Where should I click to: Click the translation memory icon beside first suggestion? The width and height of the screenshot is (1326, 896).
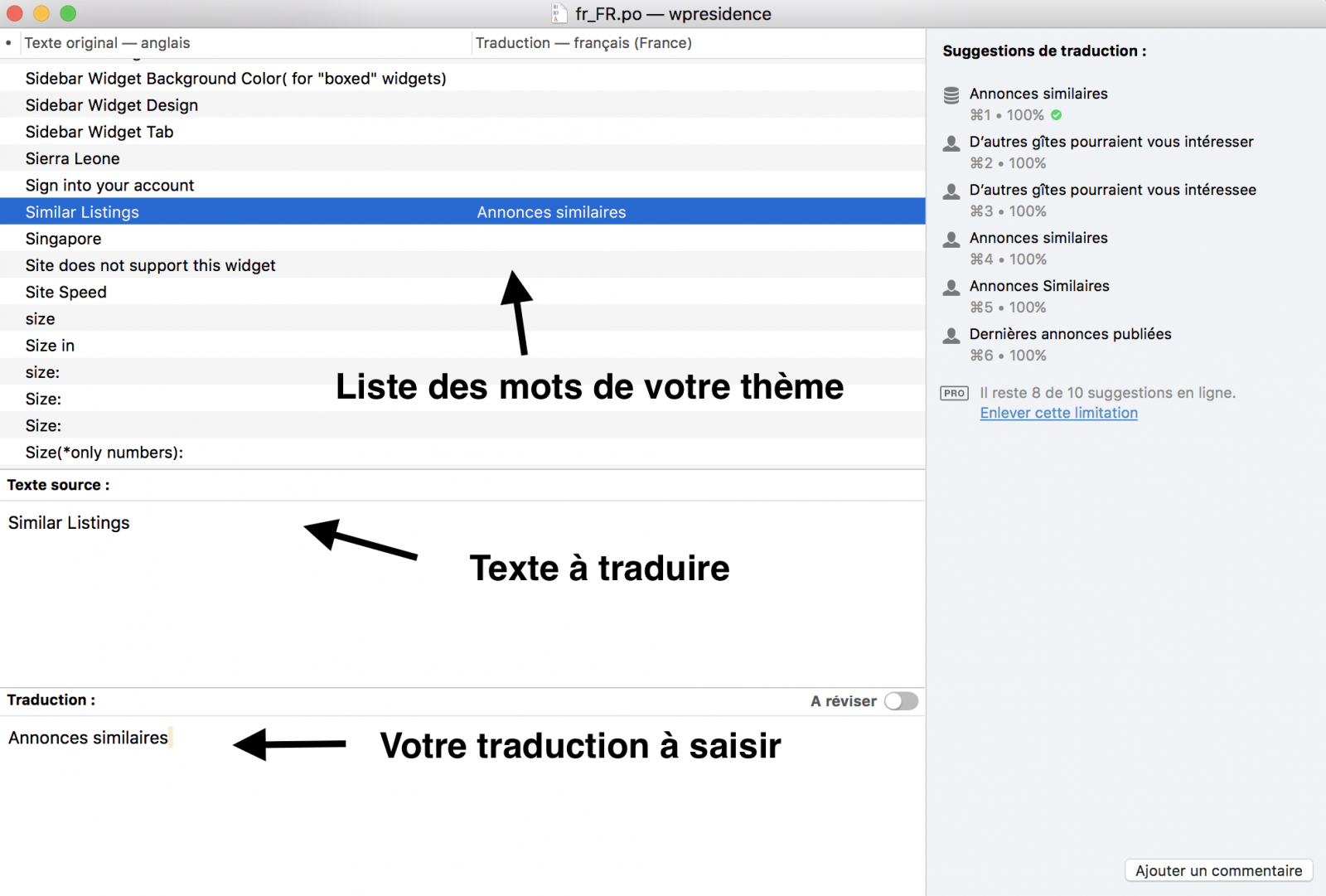coord(951,95)
